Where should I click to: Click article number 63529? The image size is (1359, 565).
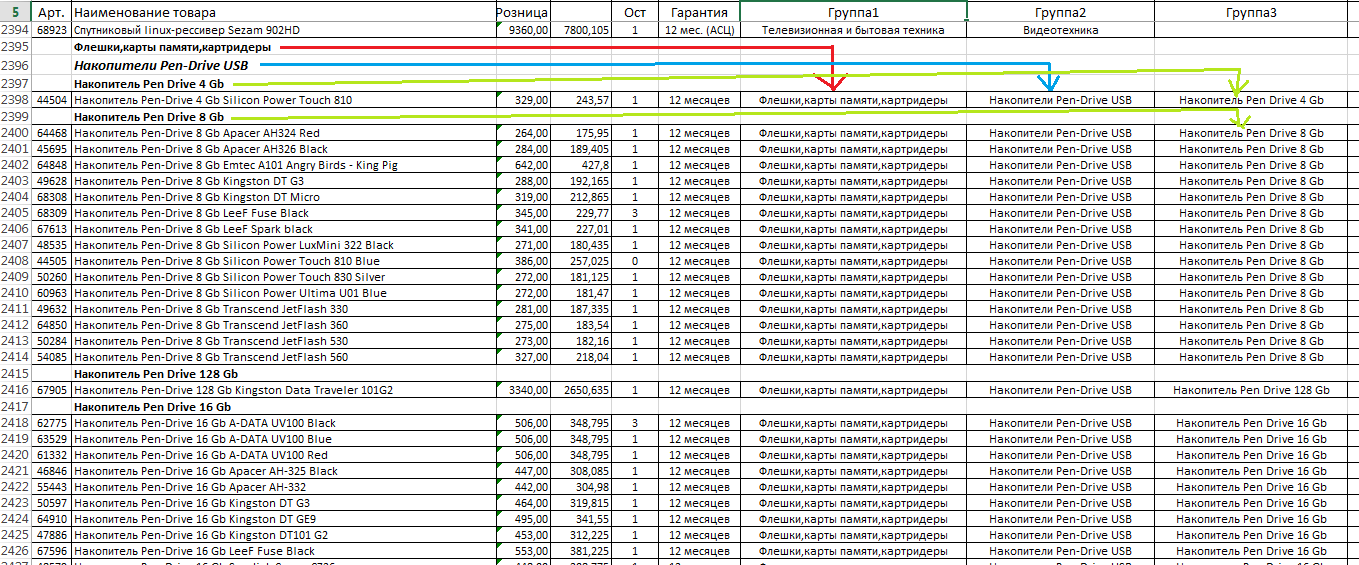51,439
